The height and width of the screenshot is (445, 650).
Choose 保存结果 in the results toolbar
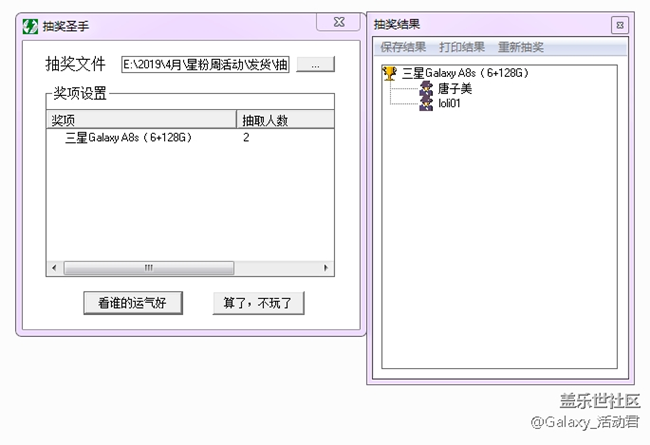click(x=403, y=47)
